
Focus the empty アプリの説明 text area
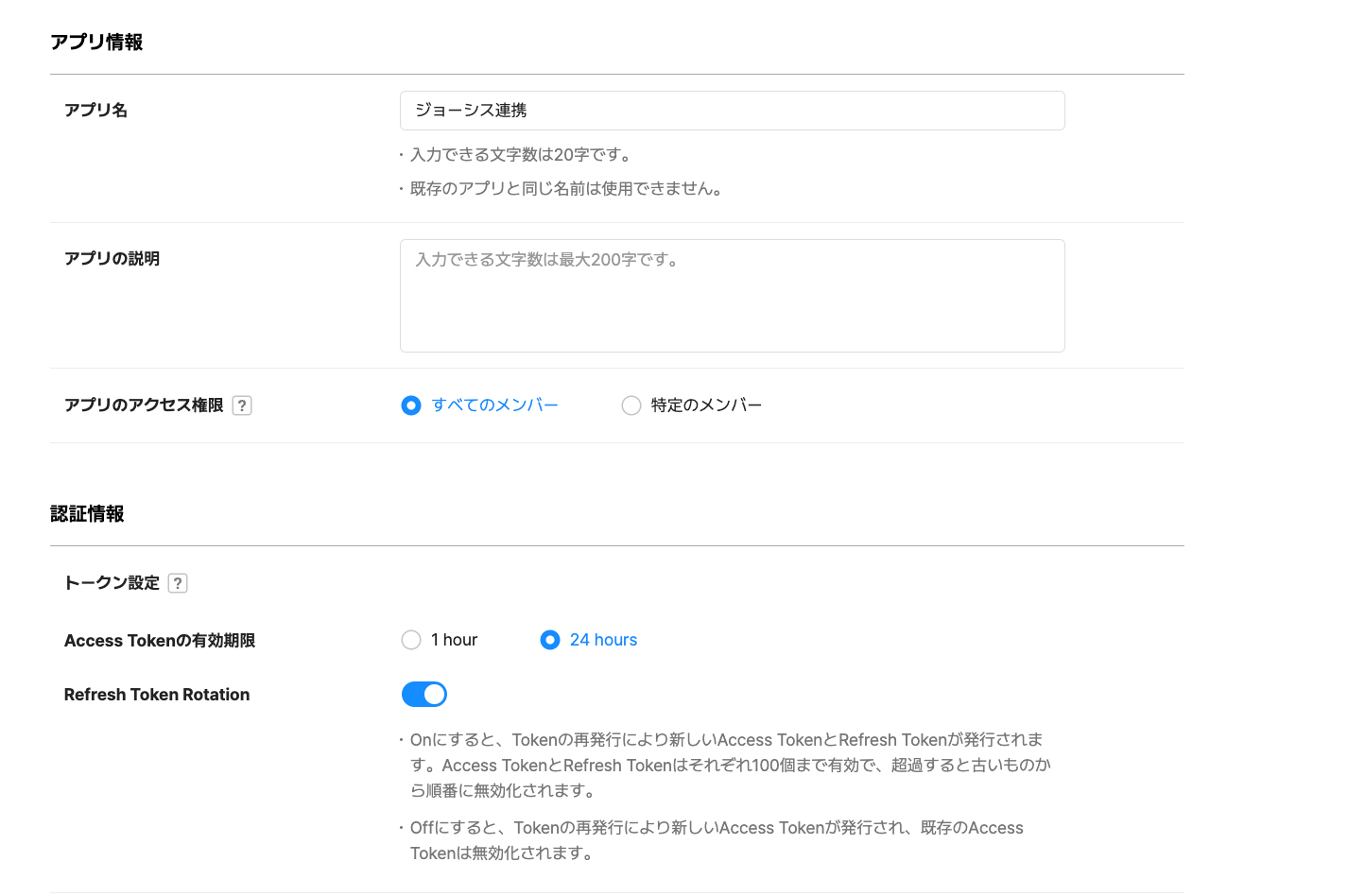(x=732, y=296)
